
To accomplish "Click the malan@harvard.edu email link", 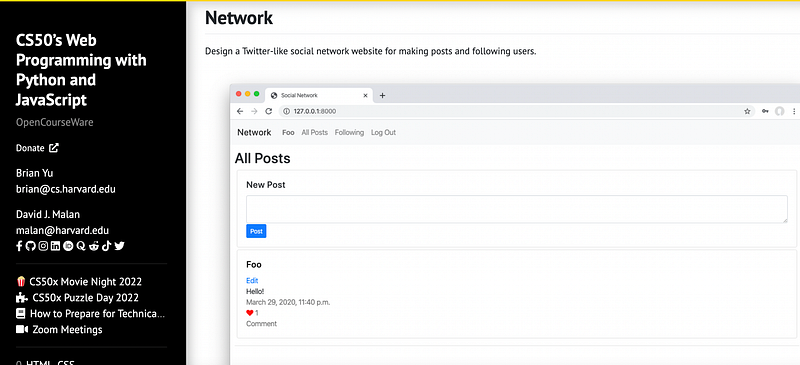I will (62, 230).
